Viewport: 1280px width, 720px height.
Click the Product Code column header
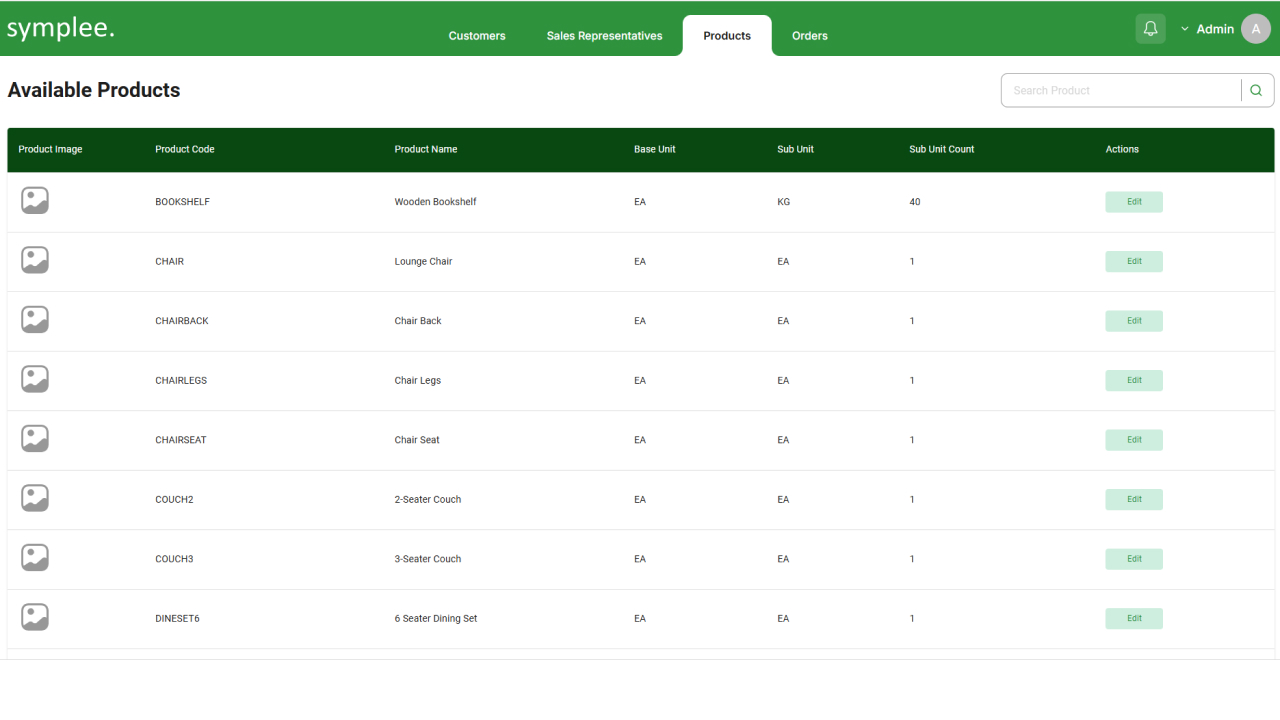point(185,149)
